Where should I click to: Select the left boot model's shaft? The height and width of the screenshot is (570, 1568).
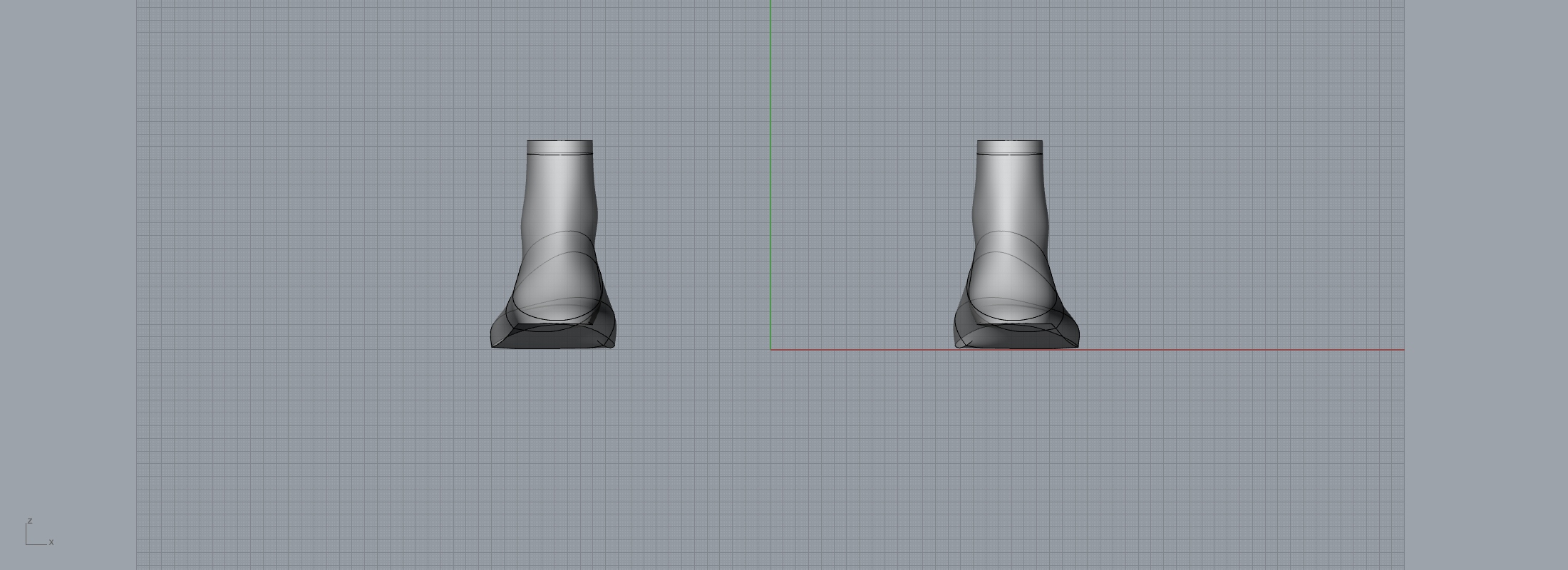tap(559, 185)
